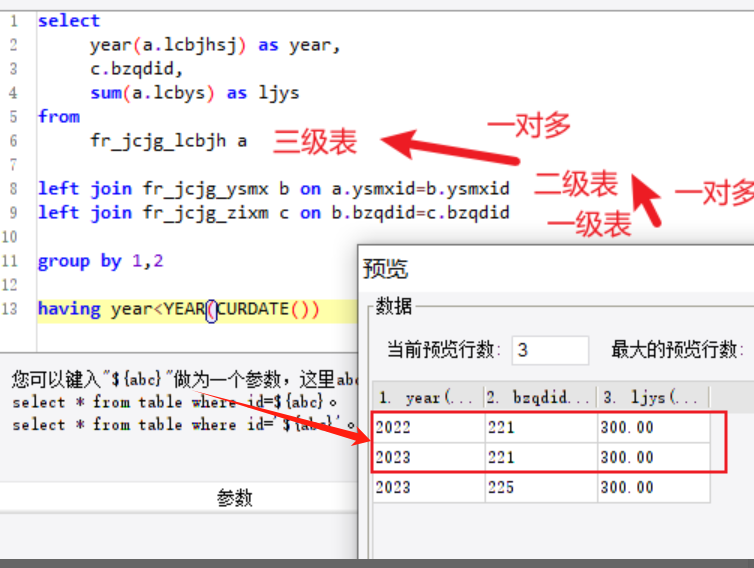
Task: Click the fr_jcjg_lcbjh table name in code
Action: pyautogui.click(x=158, y=141)
